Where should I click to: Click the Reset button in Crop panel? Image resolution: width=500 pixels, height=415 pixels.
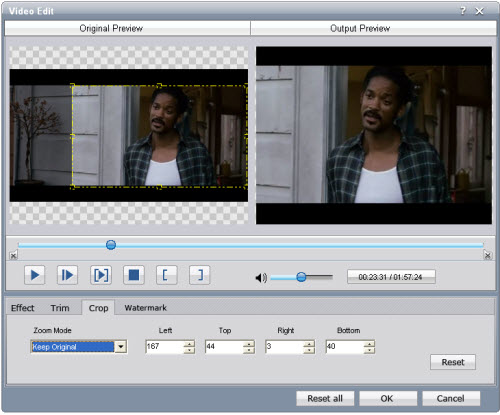[x=453, y=362]
